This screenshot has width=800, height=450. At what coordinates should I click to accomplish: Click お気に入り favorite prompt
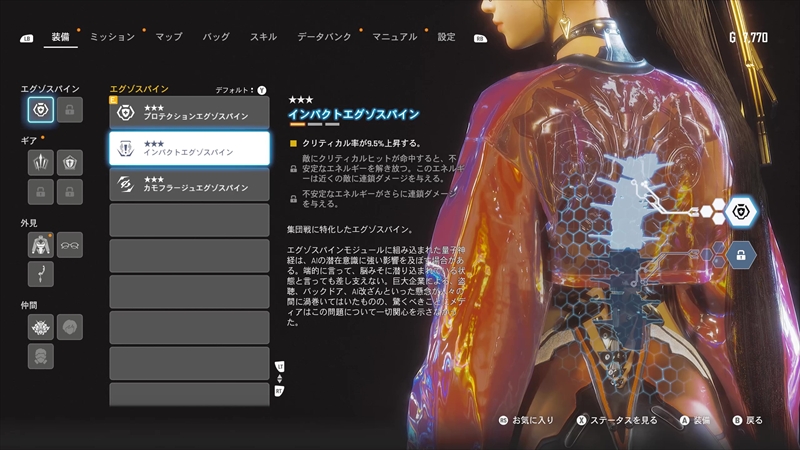coord(527,420)
